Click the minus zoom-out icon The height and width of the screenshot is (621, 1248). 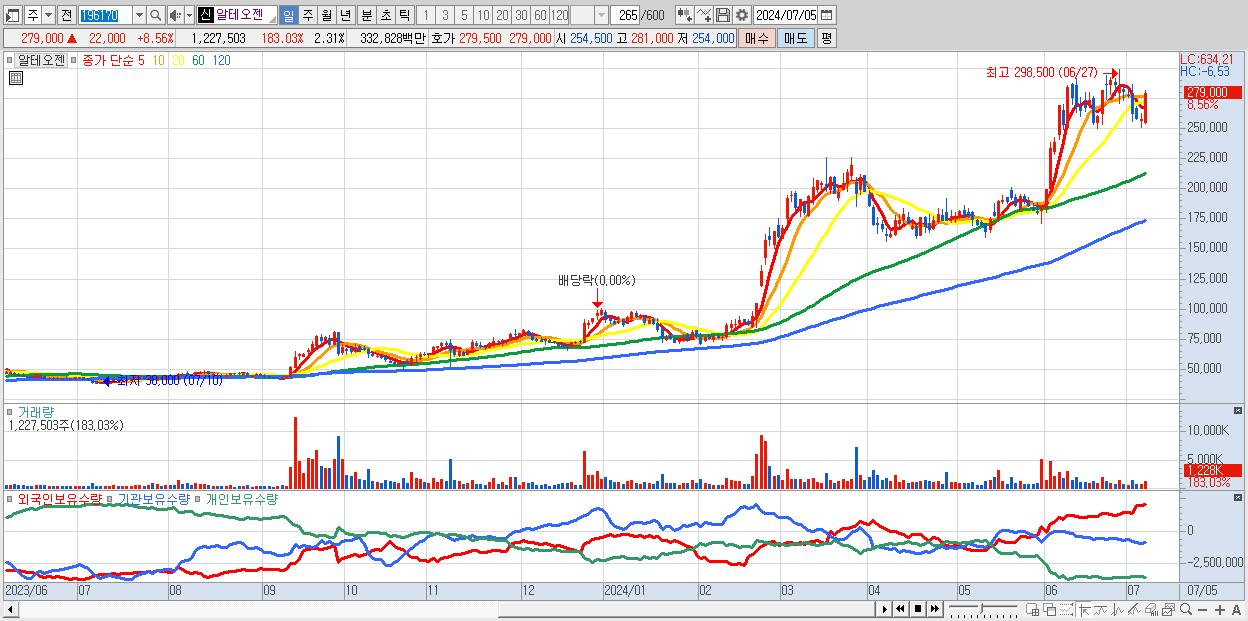(x=1202, y=610)
